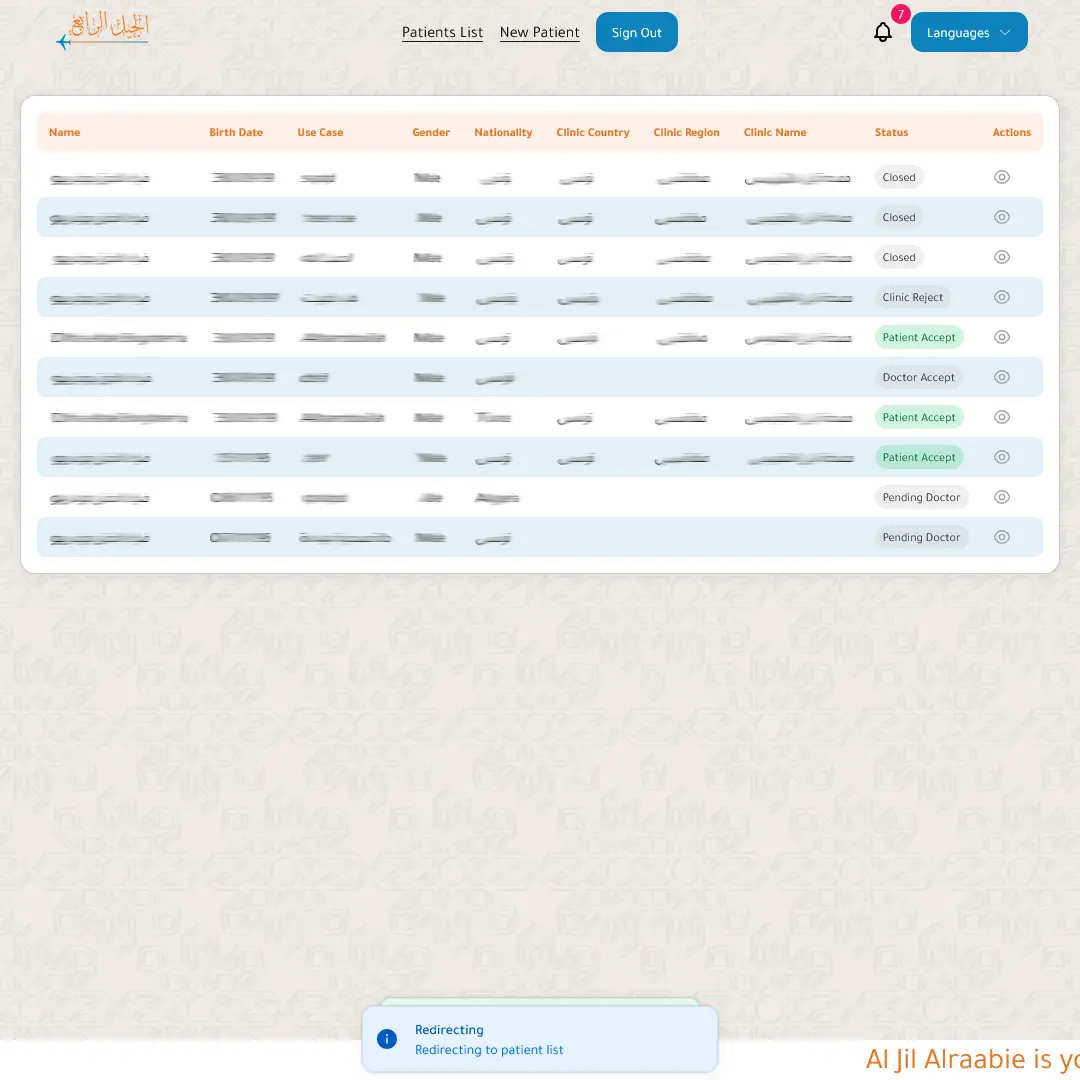Click the Clinic Name column header

tap(774, 132)
